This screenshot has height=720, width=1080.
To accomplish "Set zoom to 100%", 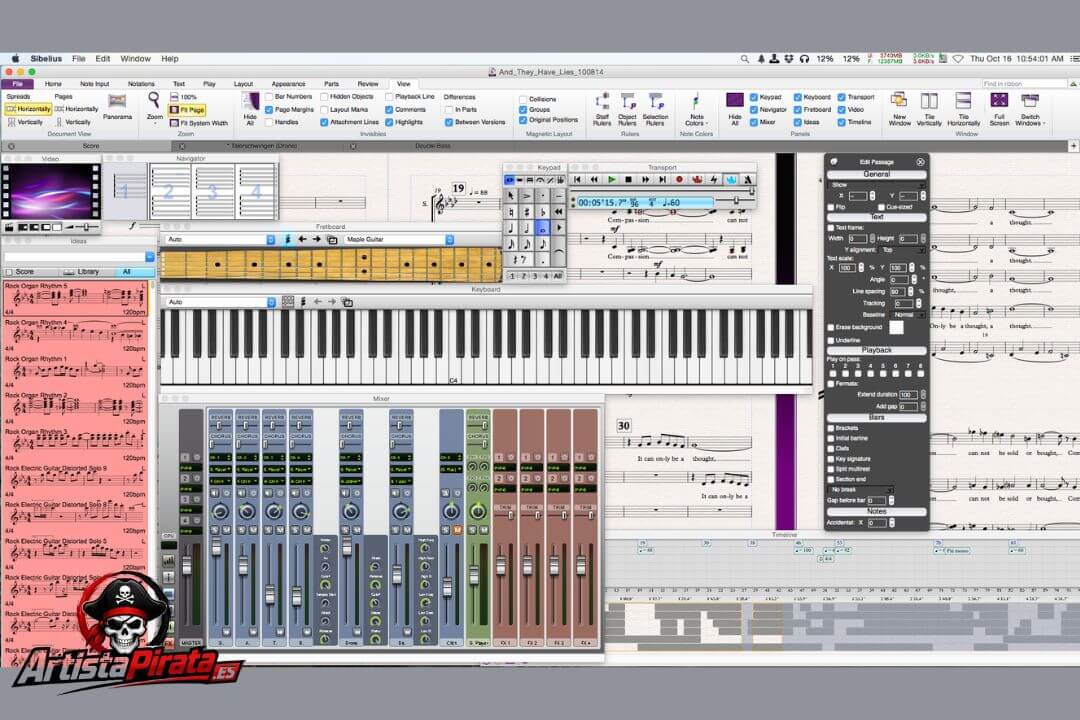I will coord(183,97).
